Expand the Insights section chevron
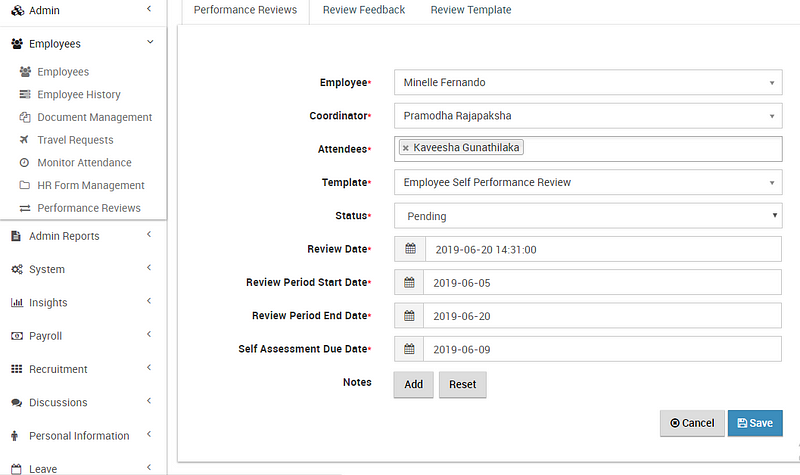The width and height of the screenshot is (800, 475). [x=149, y=301]
